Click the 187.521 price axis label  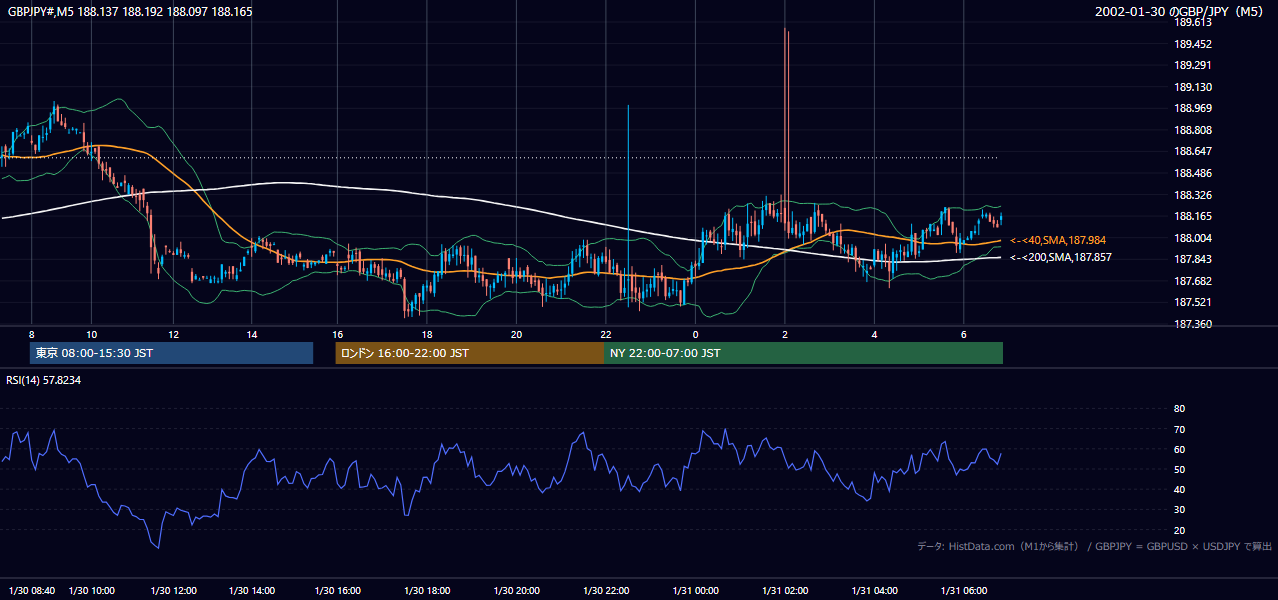(x=1193, y=302)
